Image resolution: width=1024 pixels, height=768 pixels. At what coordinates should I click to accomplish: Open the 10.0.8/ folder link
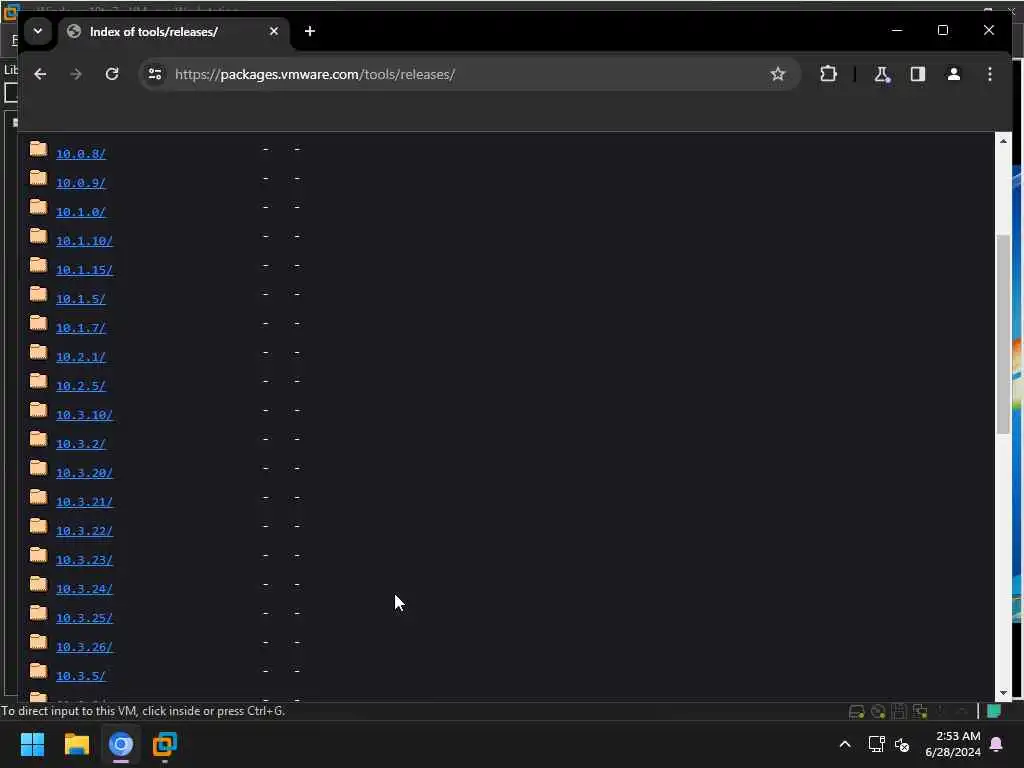80,154
